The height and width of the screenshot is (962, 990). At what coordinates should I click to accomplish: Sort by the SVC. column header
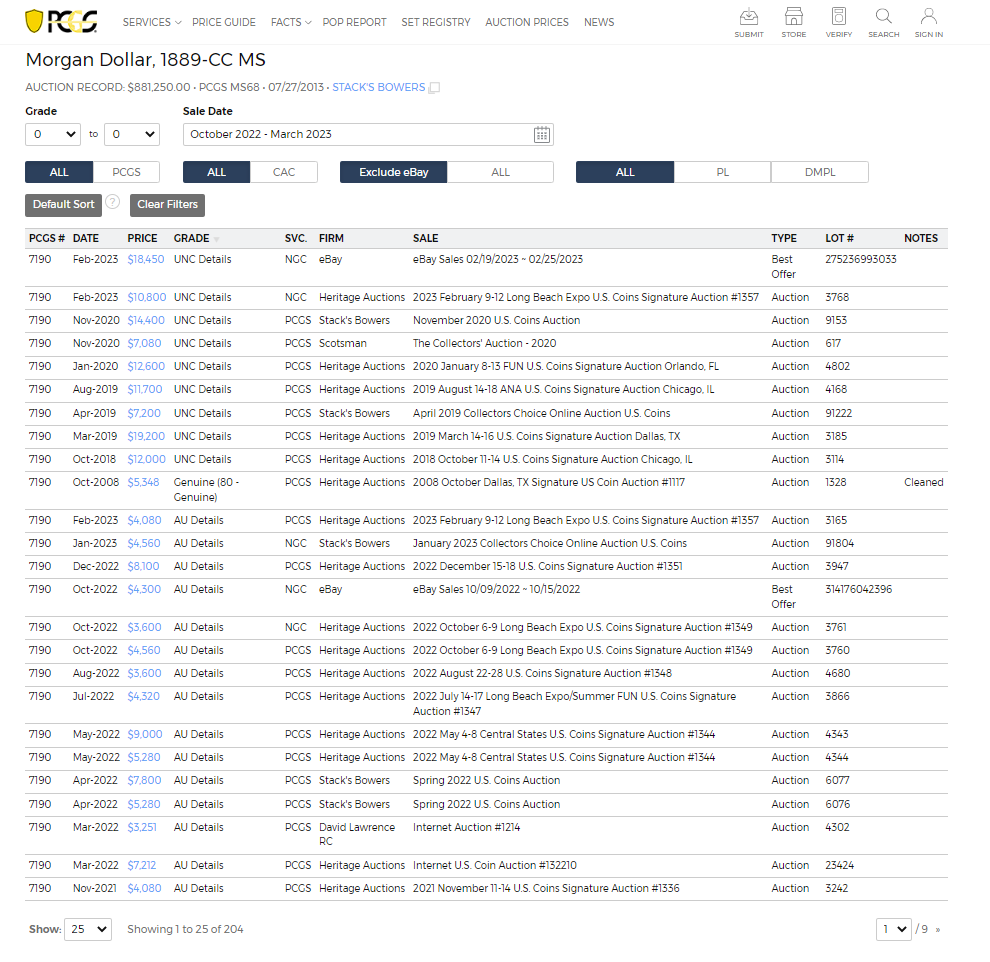pyautogui.click(x=295, y=239)
